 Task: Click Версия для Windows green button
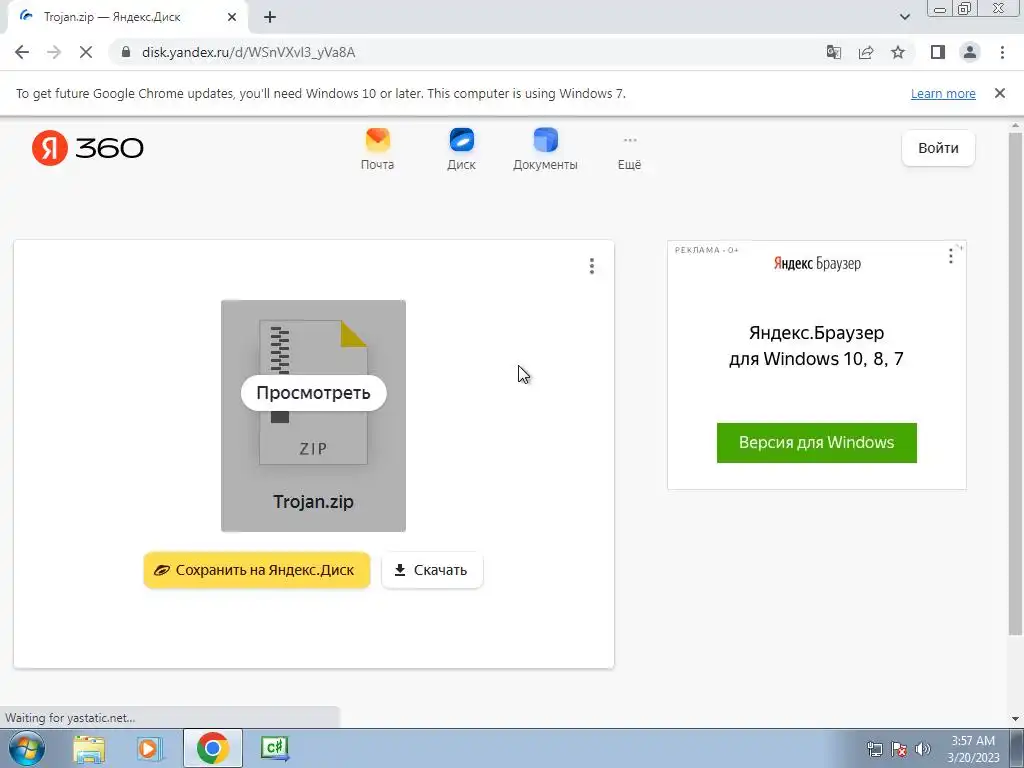click(816, 443)
